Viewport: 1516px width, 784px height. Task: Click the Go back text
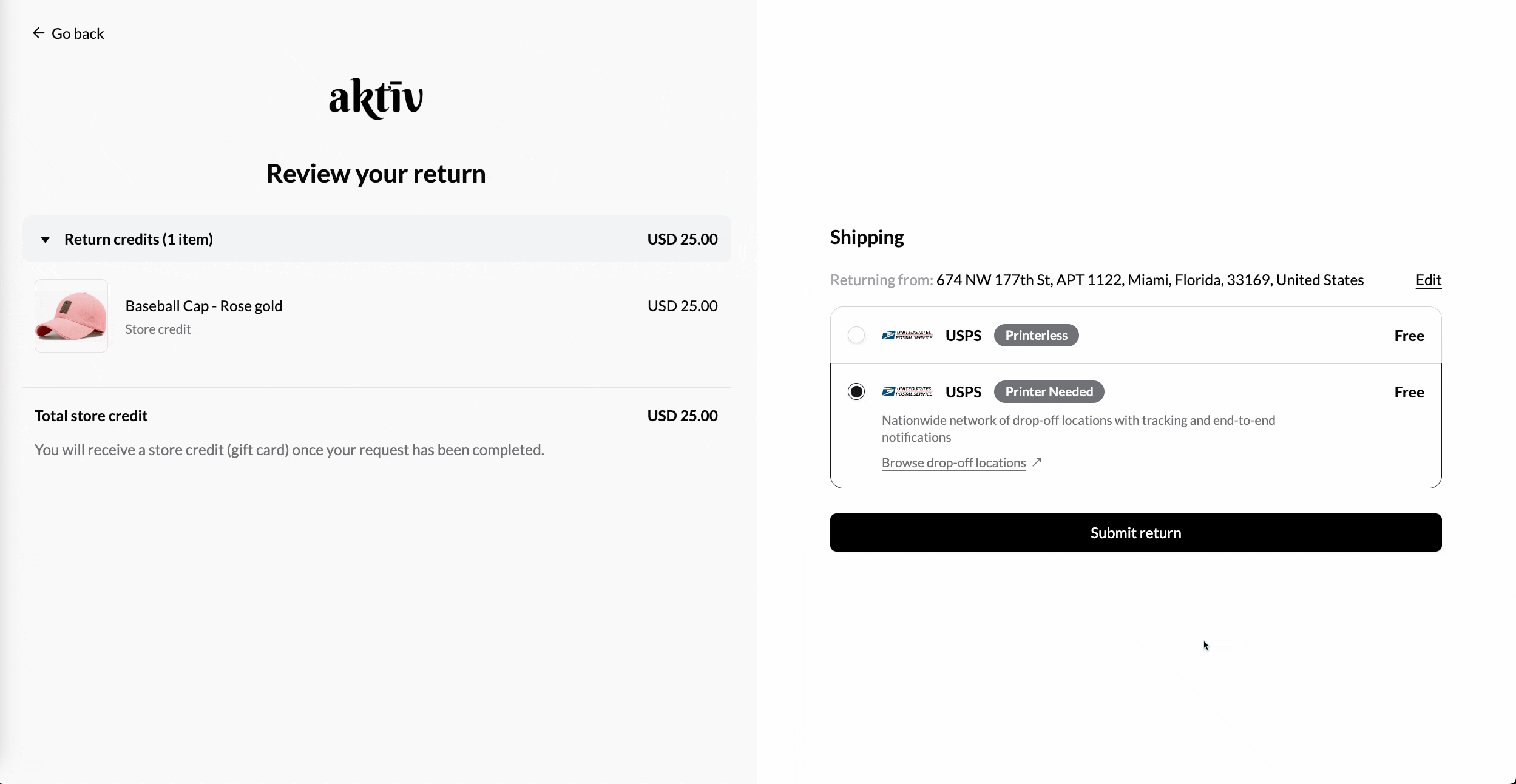(x=78, y=34)
